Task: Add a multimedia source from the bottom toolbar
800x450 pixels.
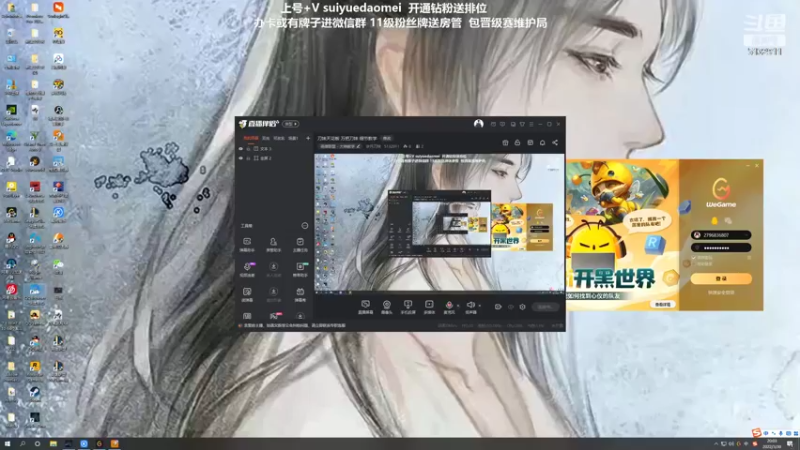Action: pos(429,306)
